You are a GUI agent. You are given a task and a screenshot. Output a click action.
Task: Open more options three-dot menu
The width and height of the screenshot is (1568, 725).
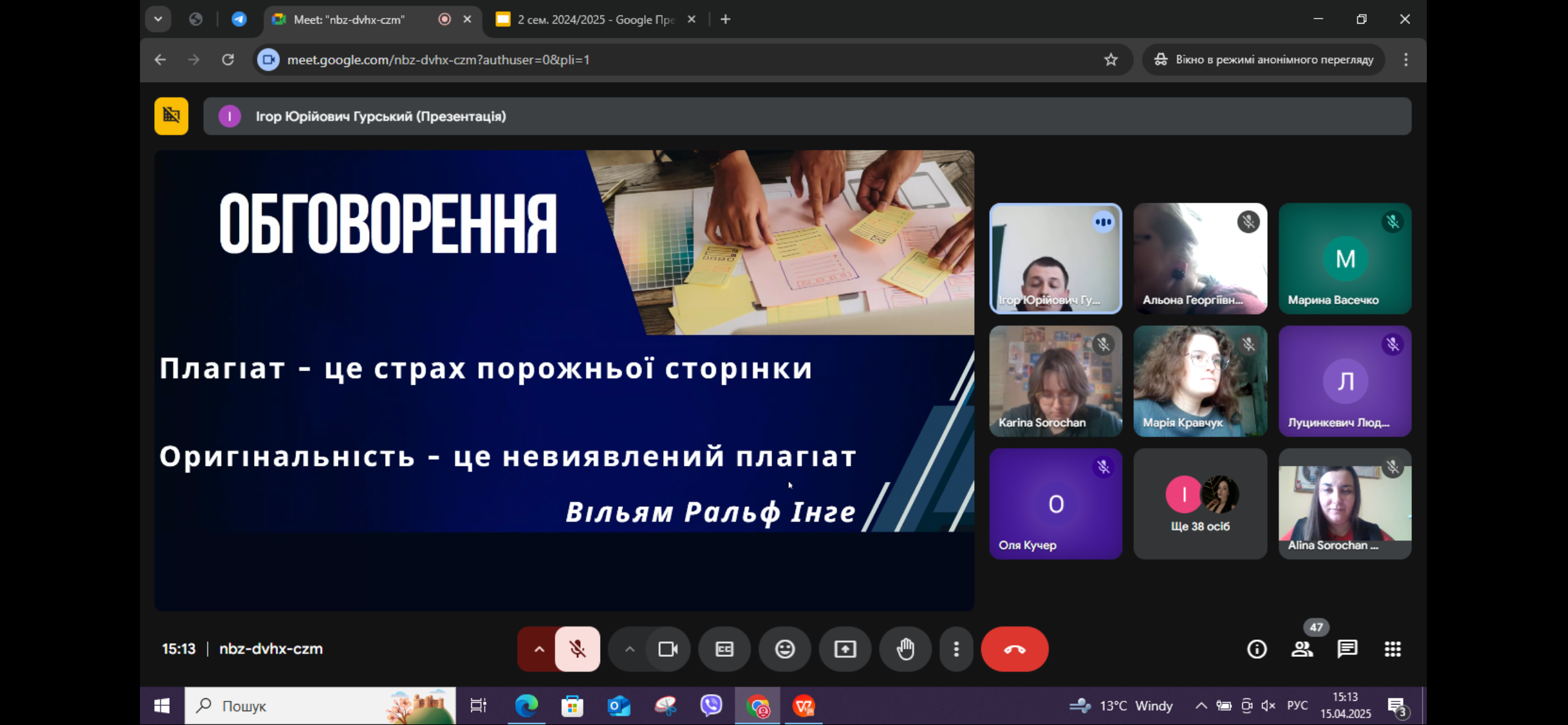tap(956, 649)
